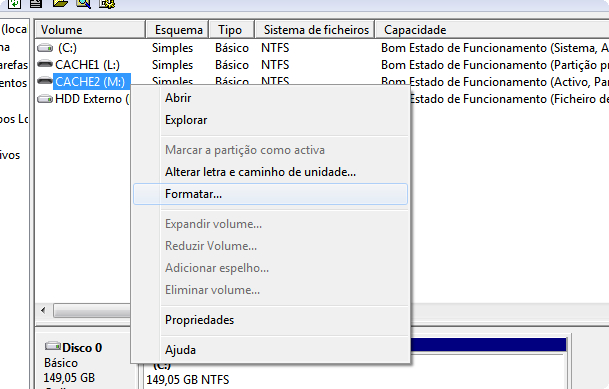Click NTFS in the (C:) row
Screen dimensions: 609x389
tap(275, 48)
